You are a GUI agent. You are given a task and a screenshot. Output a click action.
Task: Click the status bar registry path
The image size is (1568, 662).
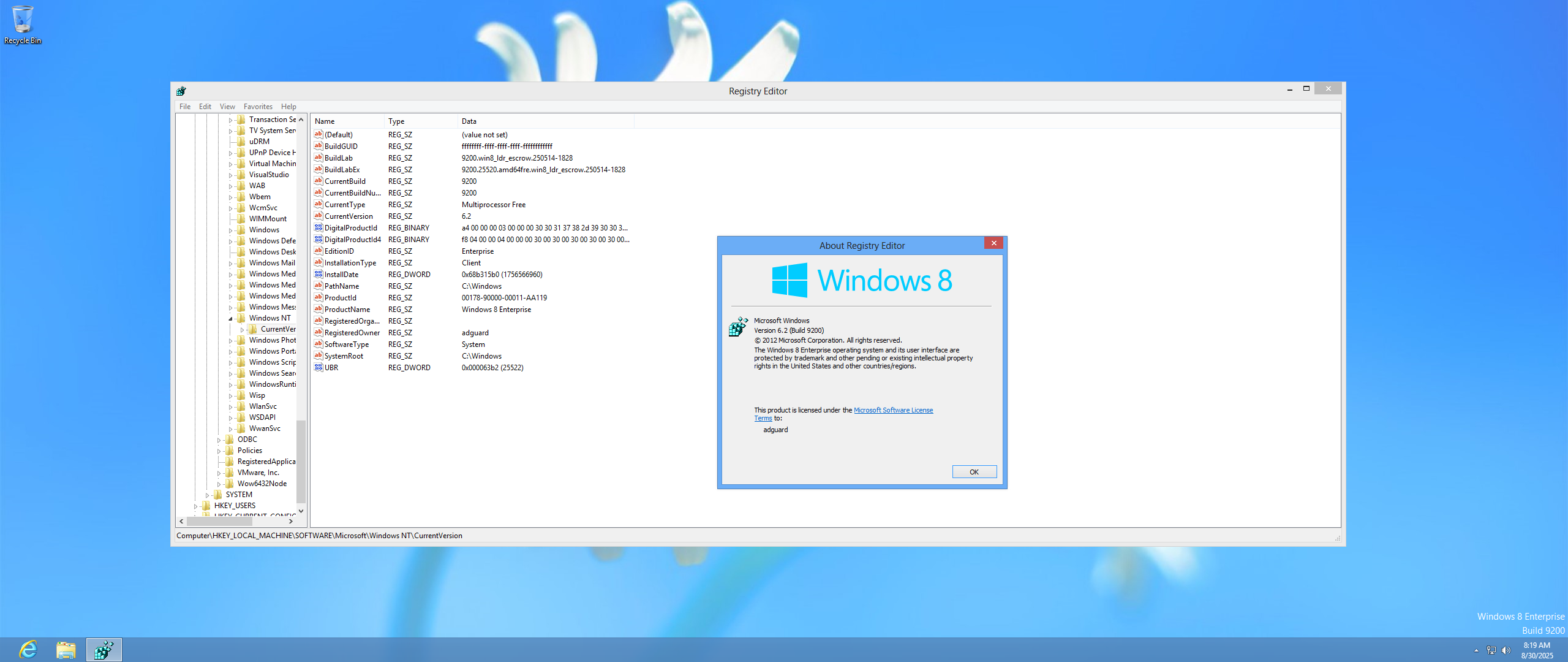(319, 536)
